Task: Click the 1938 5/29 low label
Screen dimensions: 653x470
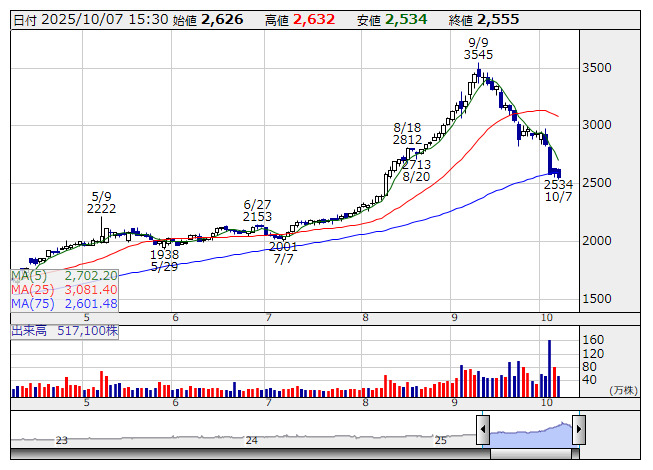Action: [164, 260]
